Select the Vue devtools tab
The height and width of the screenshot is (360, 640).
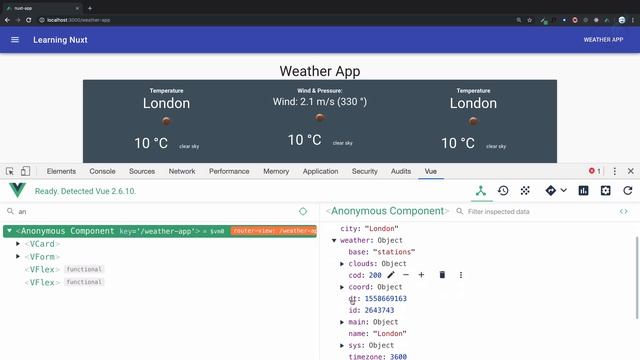click(x=431, y=171)
